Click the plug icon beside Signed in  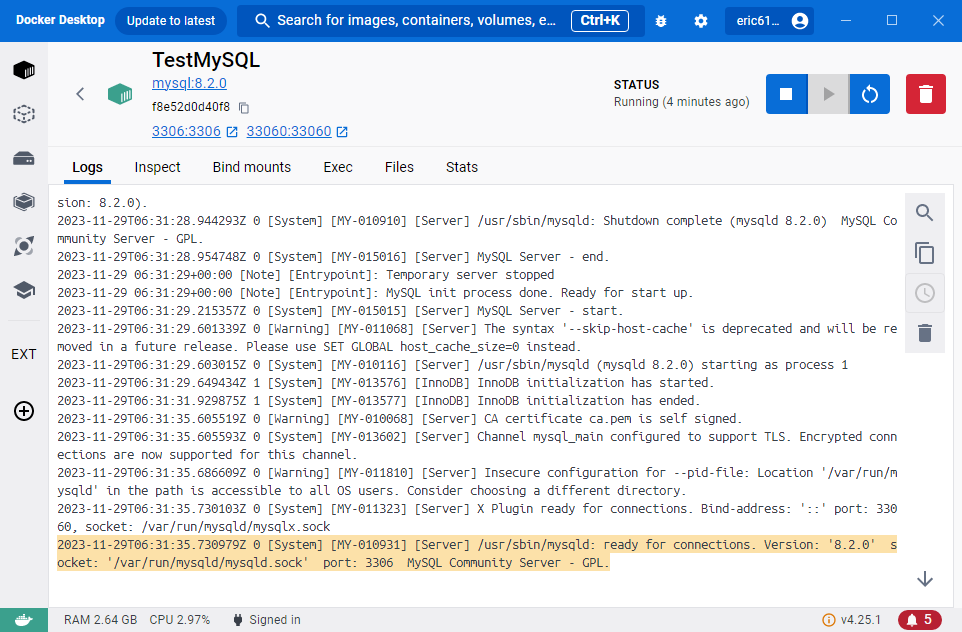coord(238,620)
